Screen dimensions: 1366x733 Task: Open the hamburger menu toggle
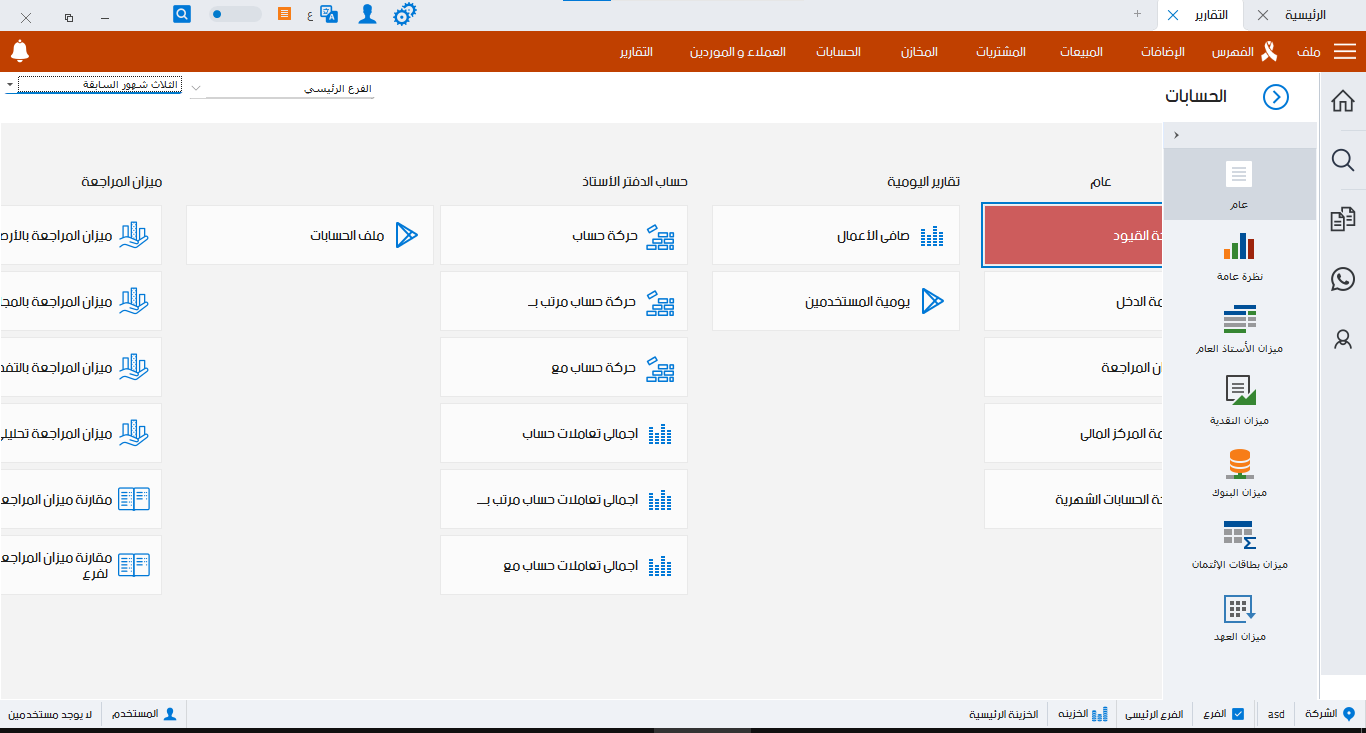point(1344,51)
